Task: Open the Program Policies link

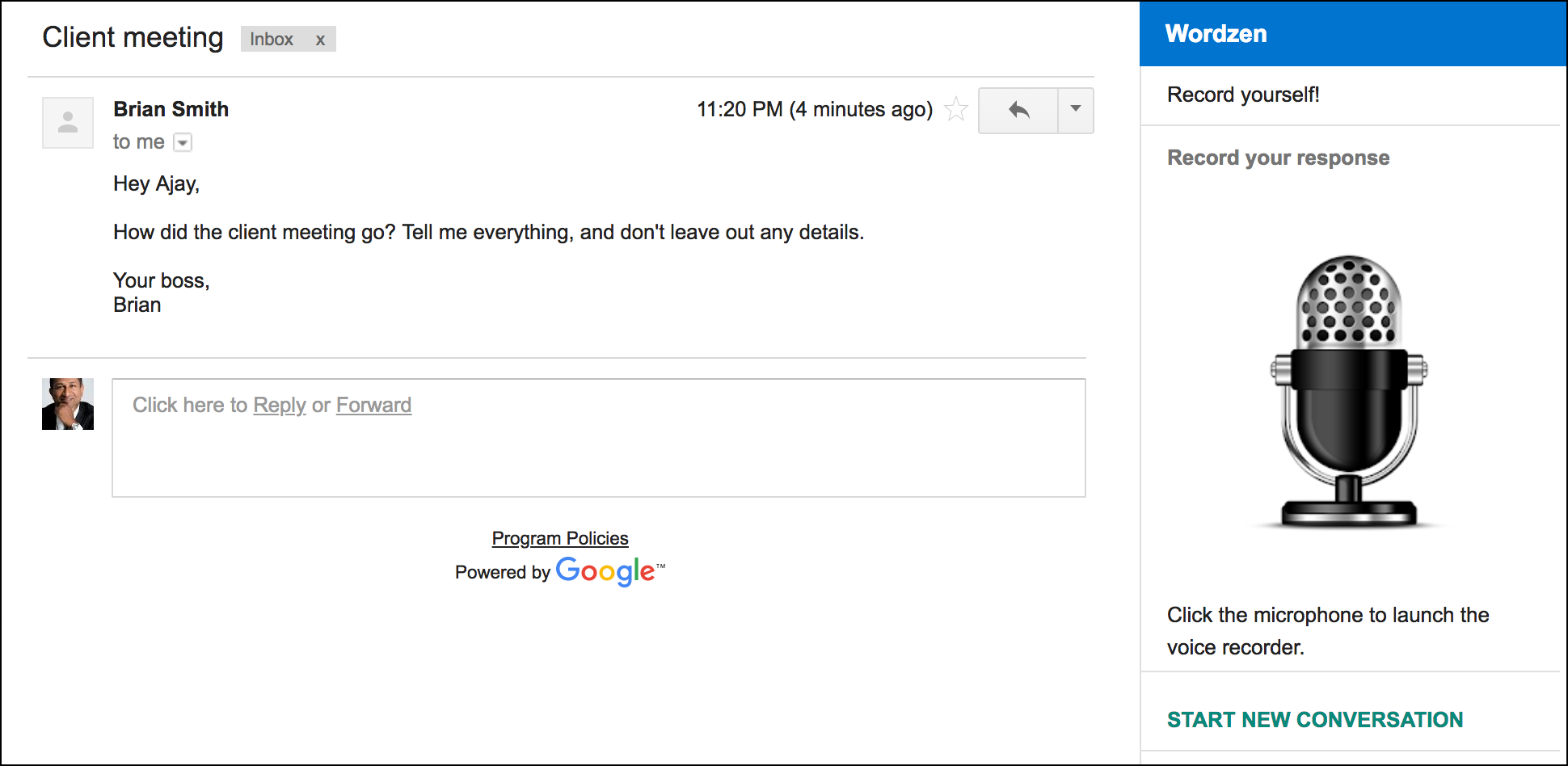Action: point(560,538)
